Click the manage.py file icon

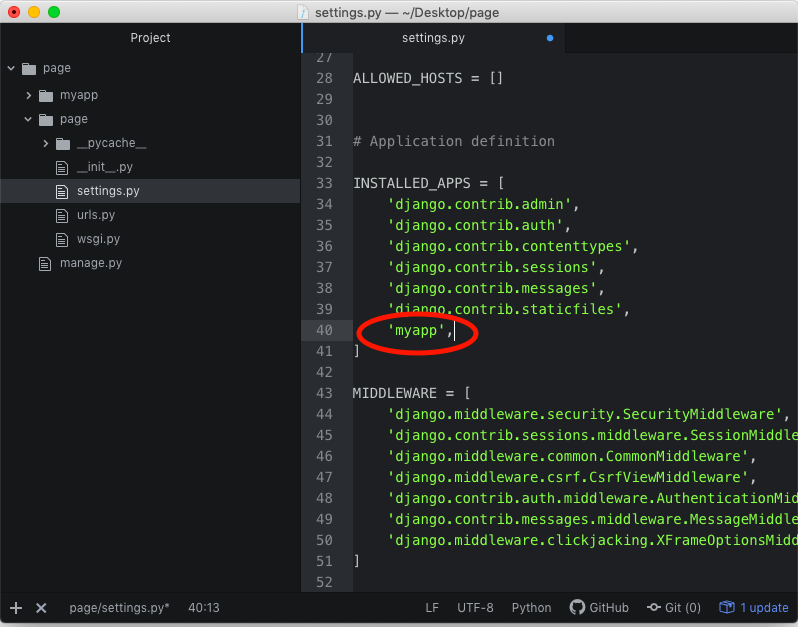(45, 264)
